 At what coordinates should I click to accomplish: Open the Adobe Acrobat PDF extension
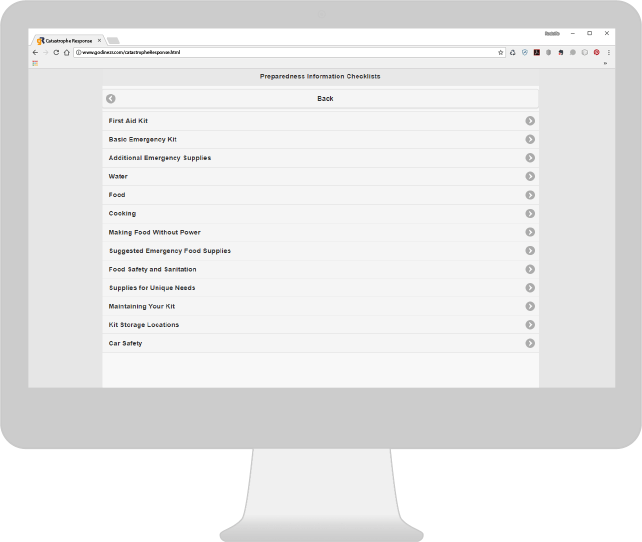(536, 52)
